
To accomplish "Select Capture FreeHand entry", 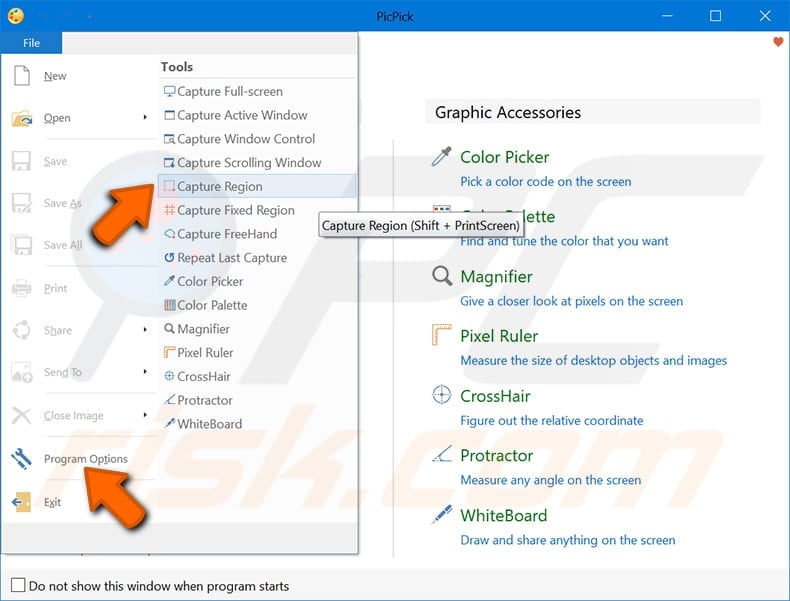I will [x=257, y=234].
